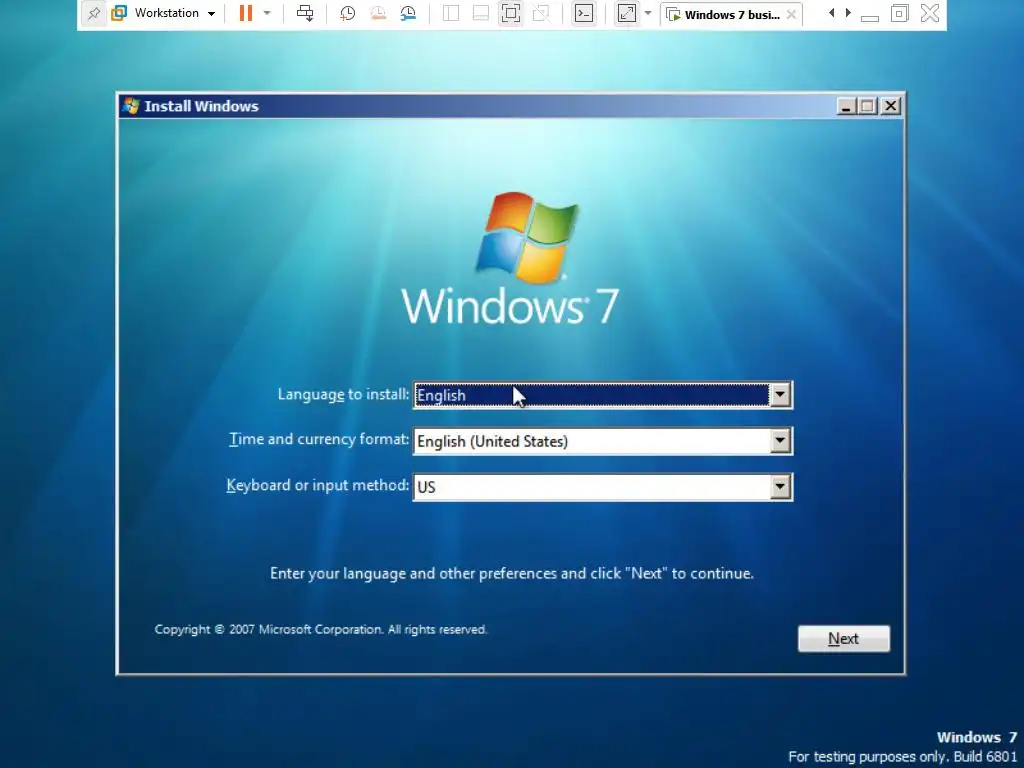Revert VM to previous snapshot
The width and height of the screenshot is (1024, 768).
tap(378, 13)
